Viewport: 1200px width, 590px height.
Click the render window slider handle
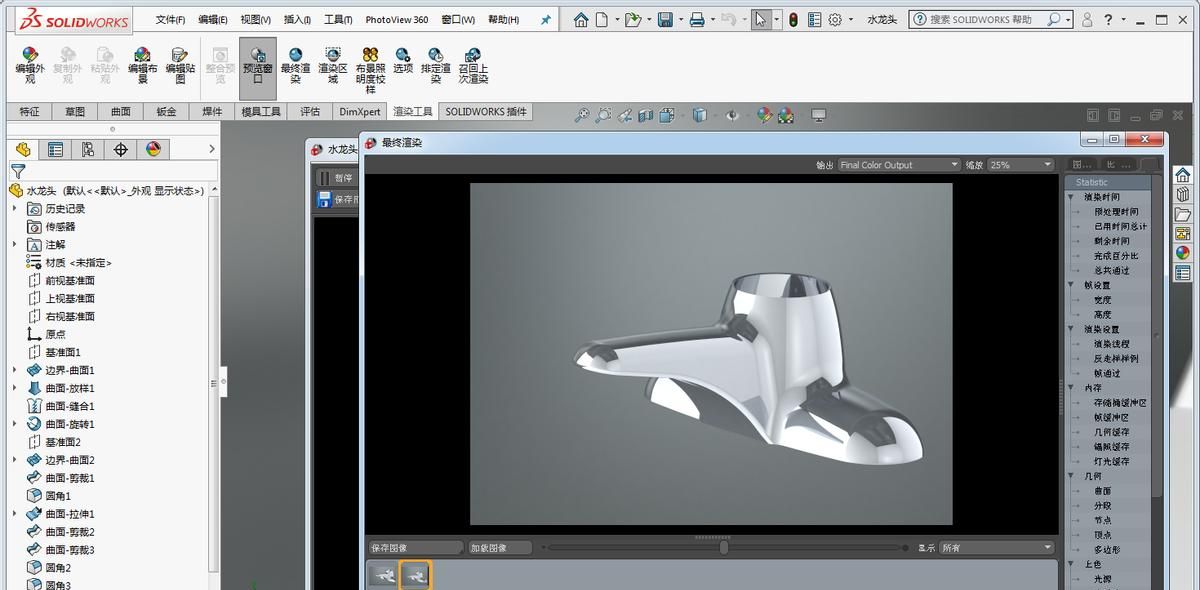(x=724, y=547)
